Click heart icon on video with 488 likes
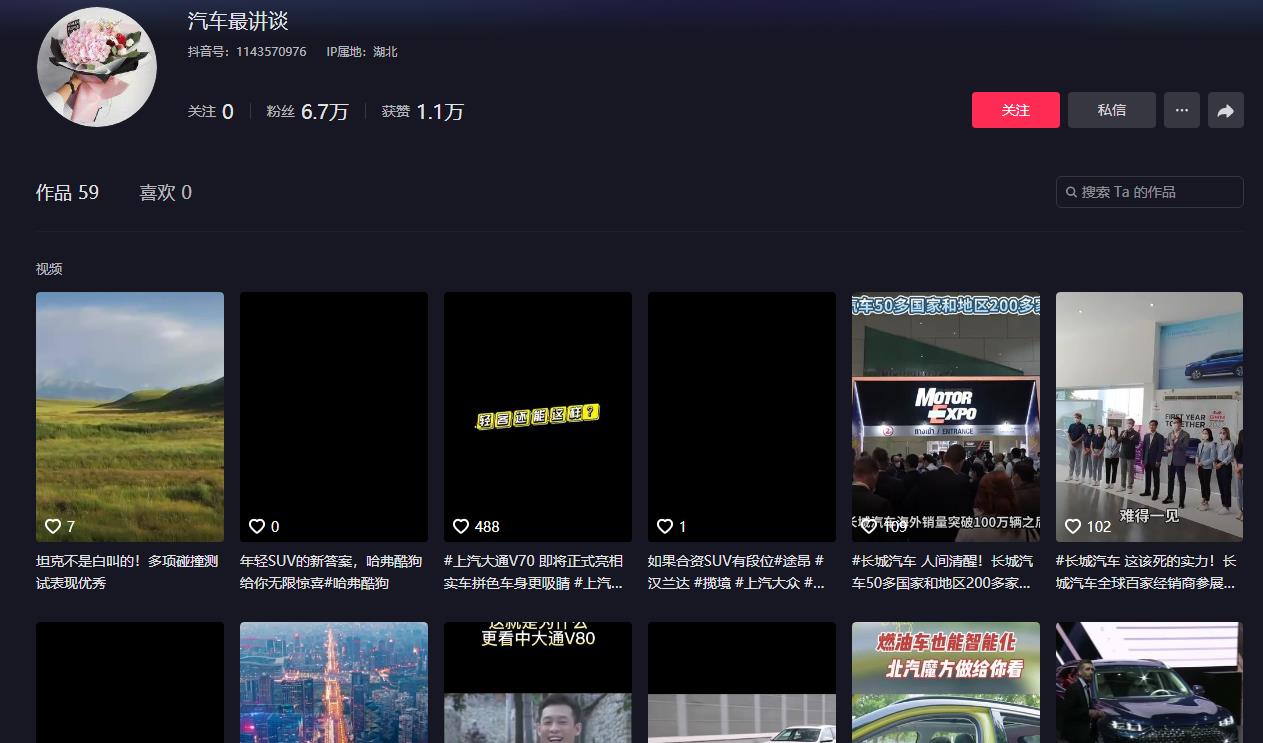The height and width of the screenshot is (743, 1263). click(x=461, y=526)
